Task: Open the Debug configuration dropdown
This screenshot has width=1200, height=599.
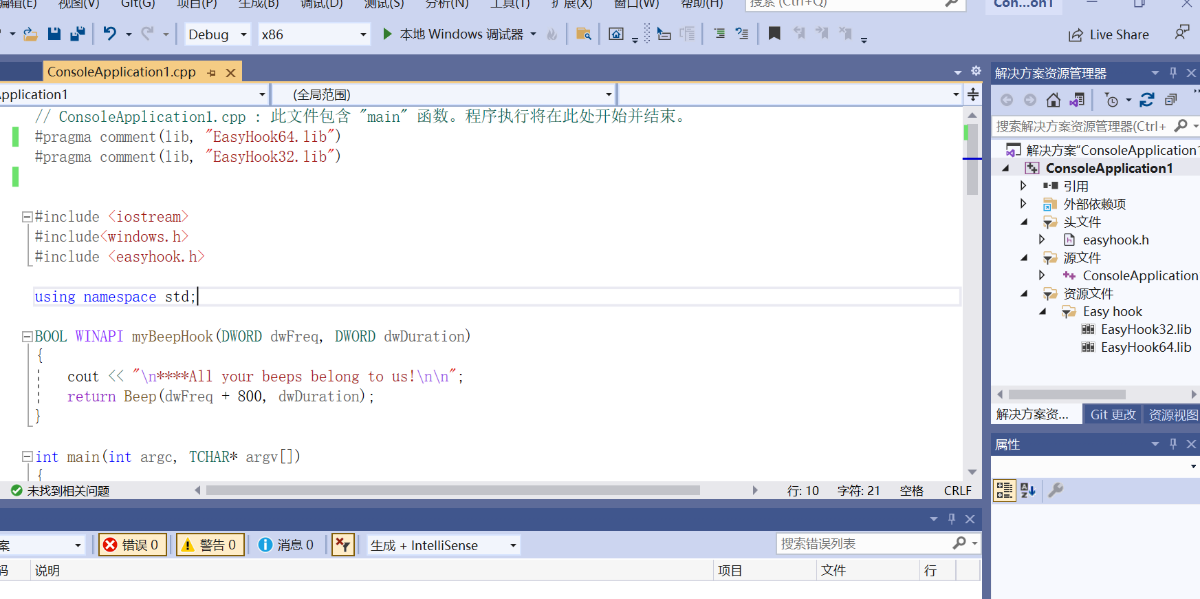Action: click(218, 34)
